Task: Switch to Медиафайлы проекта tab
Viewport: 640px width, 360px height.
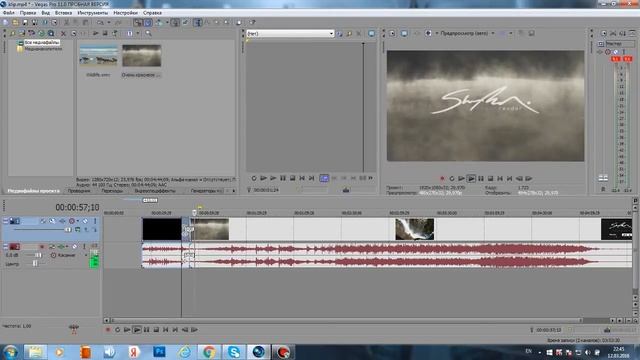Action: click(33, 191)
